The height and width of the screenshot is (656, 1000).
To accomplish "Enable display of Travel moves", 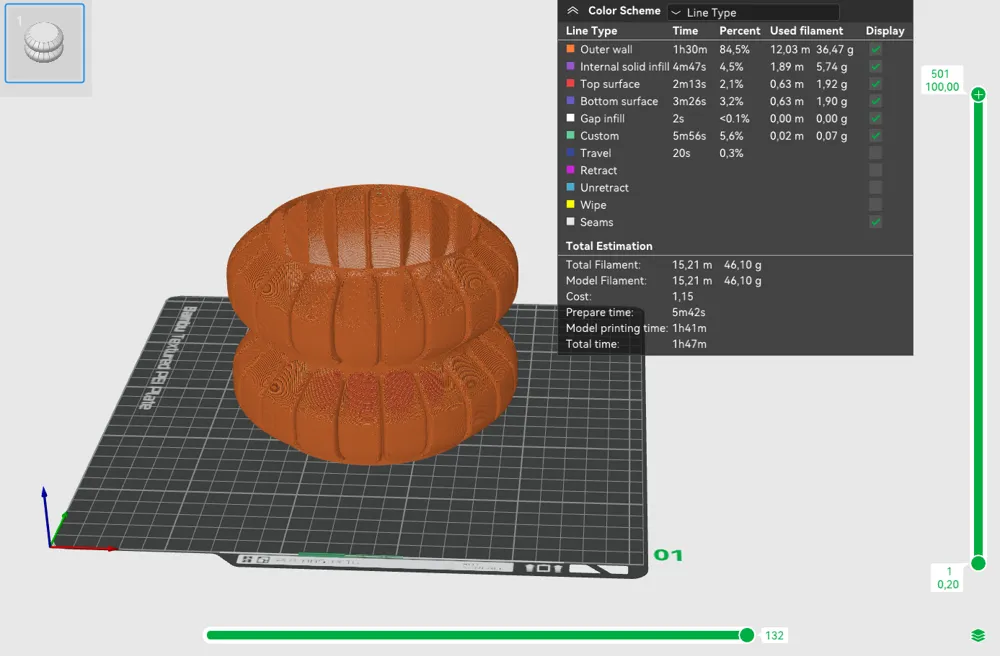I will pyautogui.click(x=876, y=152).
